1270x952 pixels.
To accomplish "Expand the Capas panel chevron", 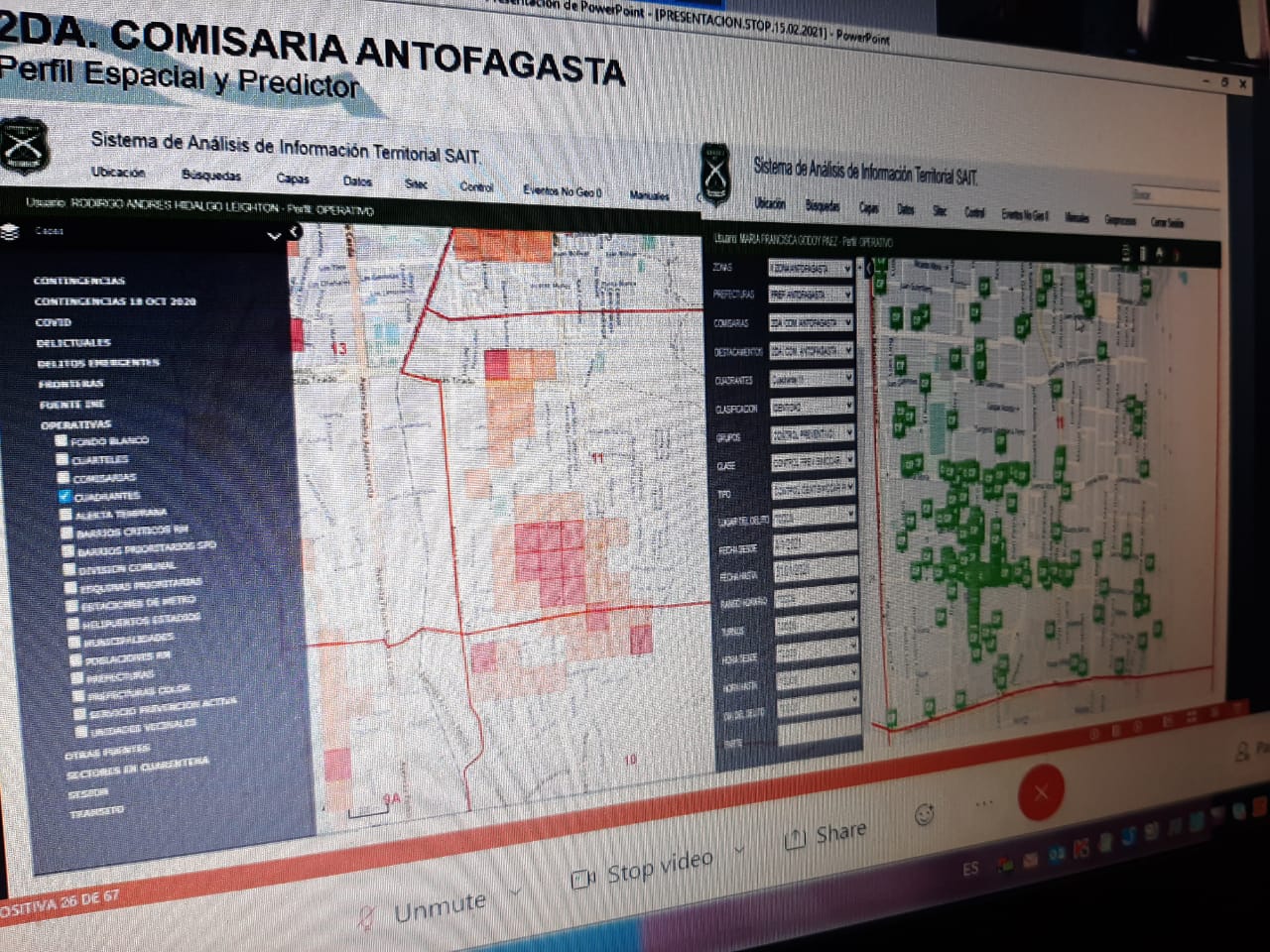I will click(x=274, y=235).
